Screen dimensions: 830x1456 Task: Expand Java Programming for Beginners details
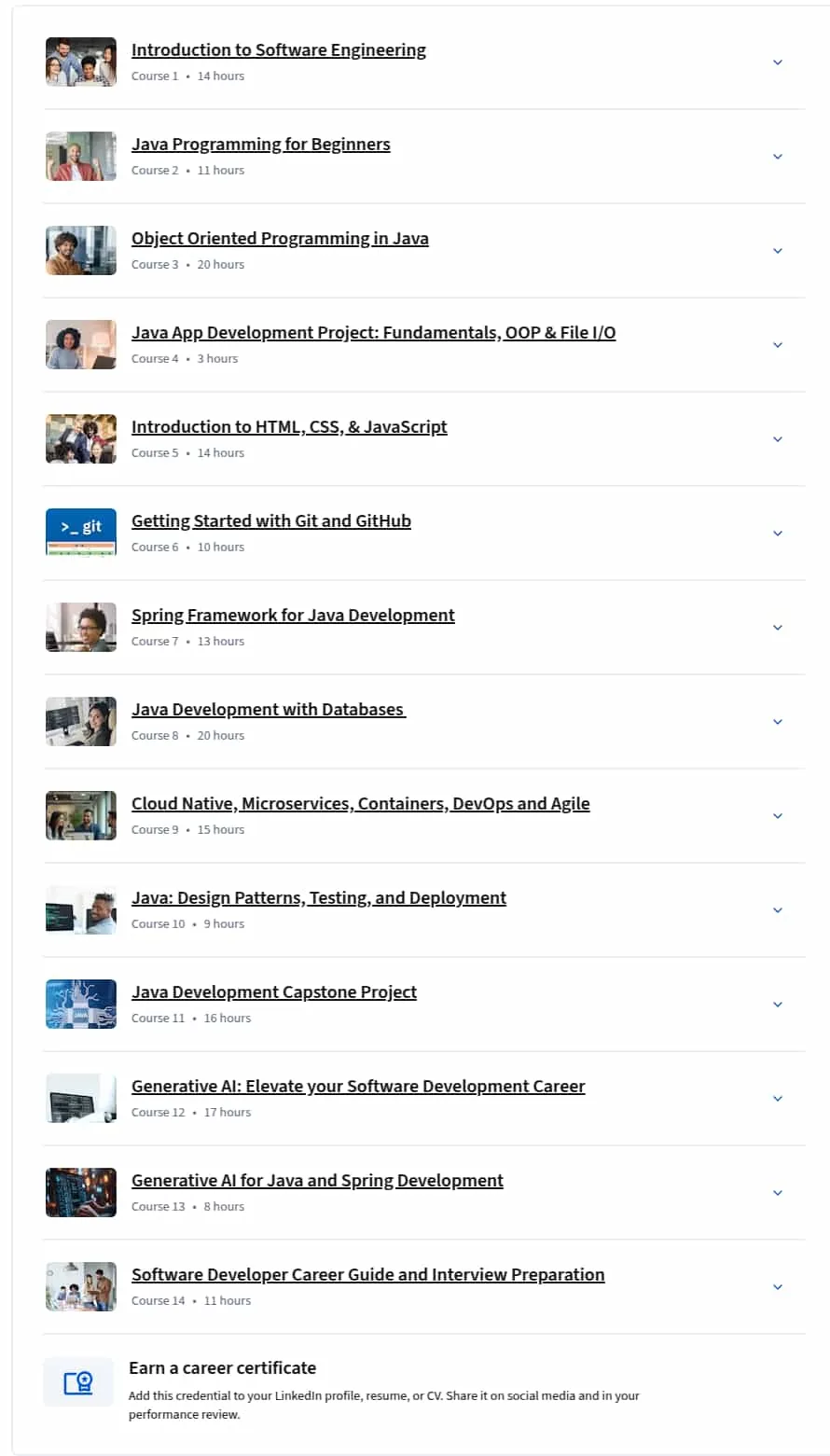point(778,157)
